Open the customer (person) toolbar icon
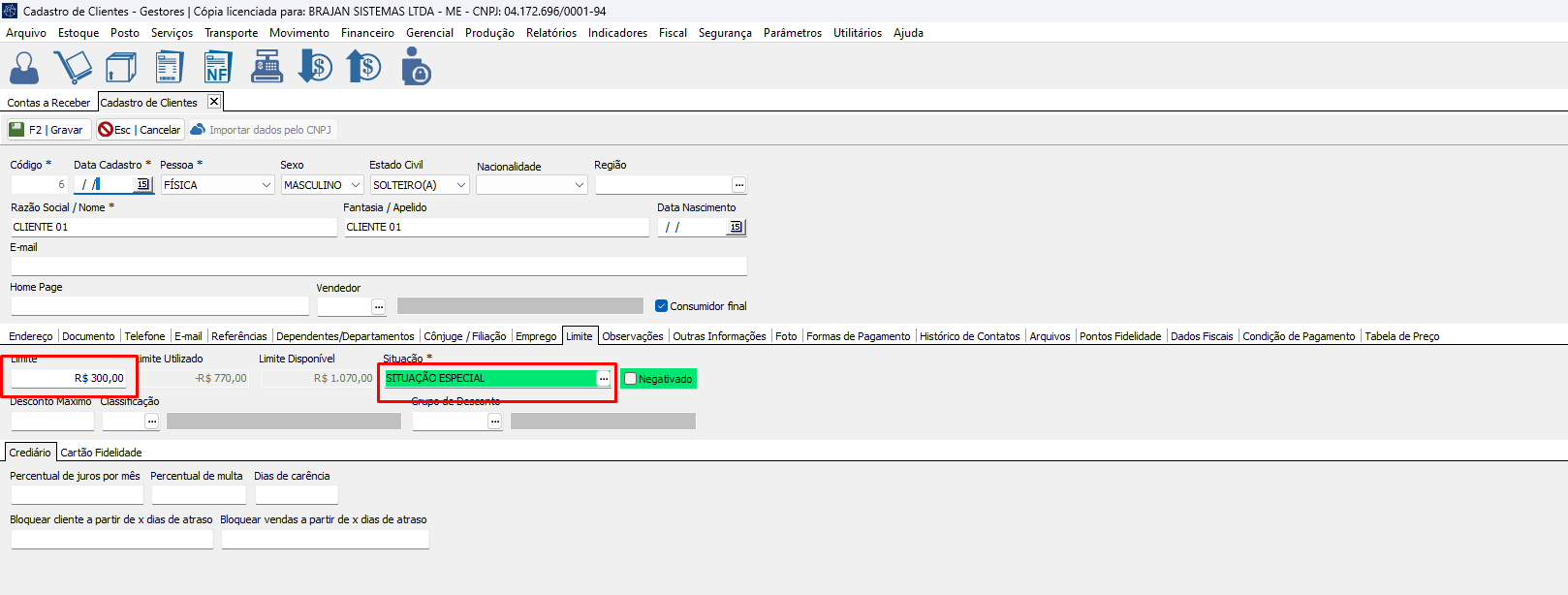This screenshot has width=1568, height=595. (24, 68)
